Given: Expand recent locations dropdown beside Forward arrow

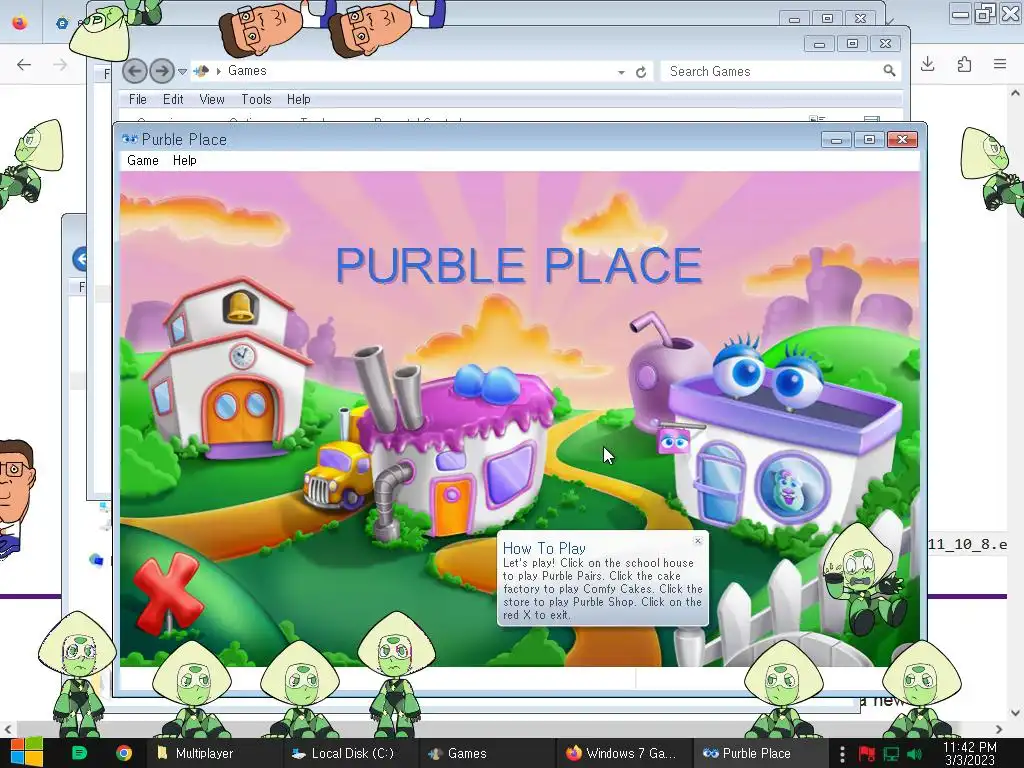Looking at the screenshot, I should pyautogui.click(x=183, y=71).
